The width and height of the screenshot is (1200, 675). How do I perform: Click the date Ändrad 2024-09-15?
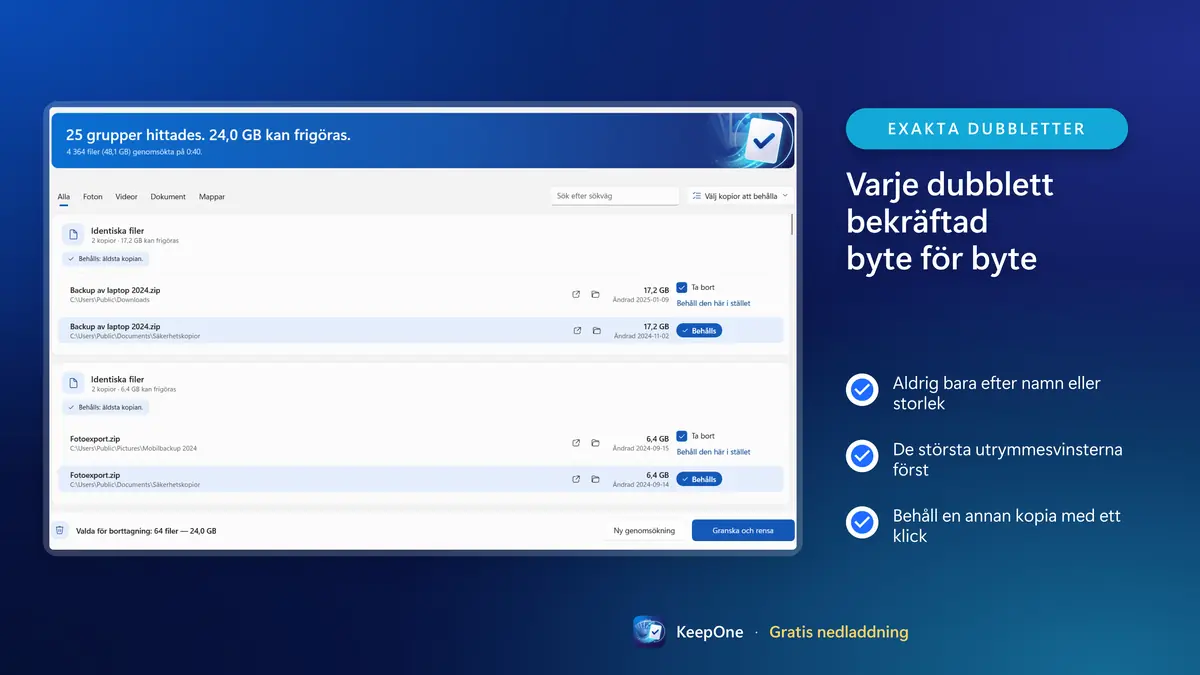click(641, 449)
